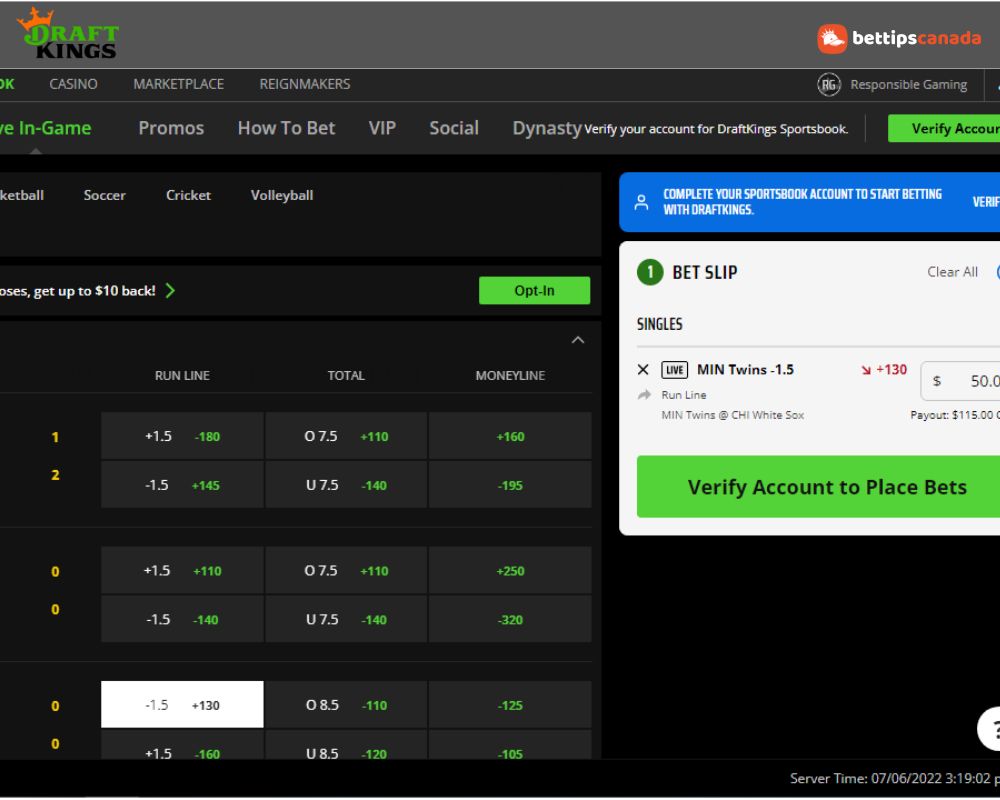Image resolution: width=1000 pixels, height=800 pixels.
Task: Open the Casino tab
Action: [73, 84]
